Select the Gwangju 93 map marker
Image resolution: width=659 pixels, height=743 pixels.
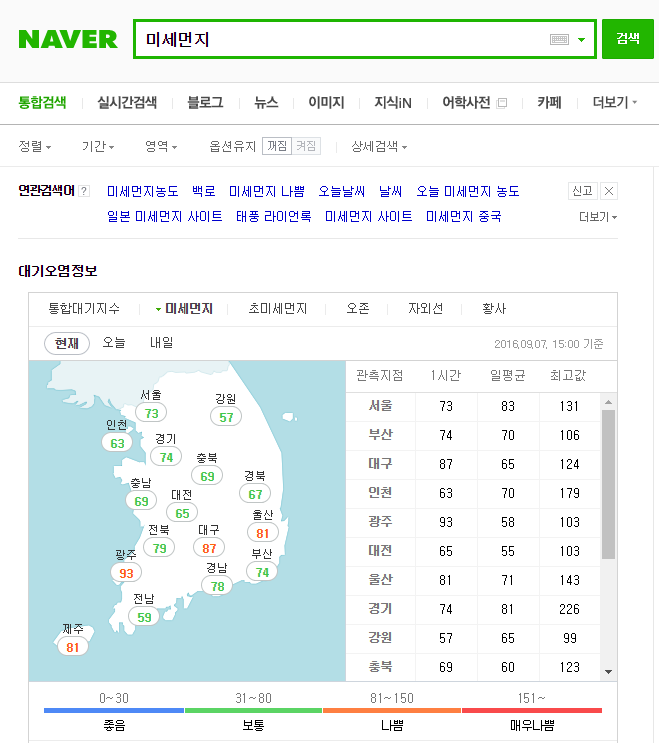(x=126, y=573)
